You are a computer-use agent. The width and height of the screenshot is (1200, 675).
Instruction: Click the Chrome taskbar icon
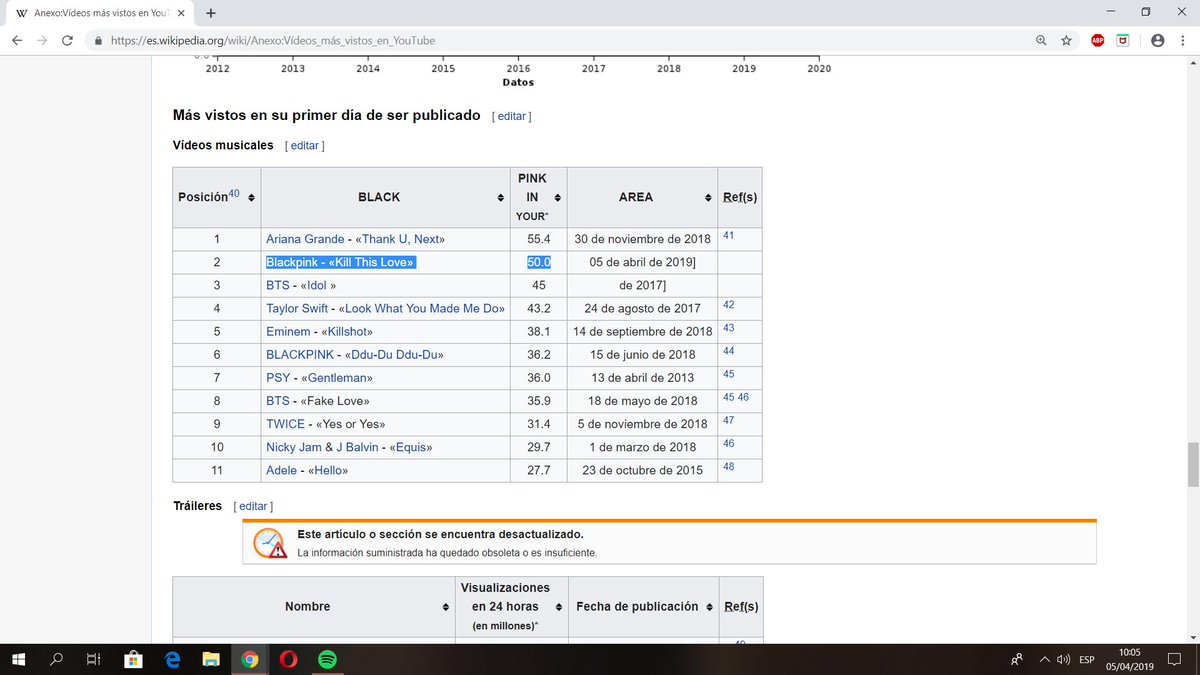250,659
